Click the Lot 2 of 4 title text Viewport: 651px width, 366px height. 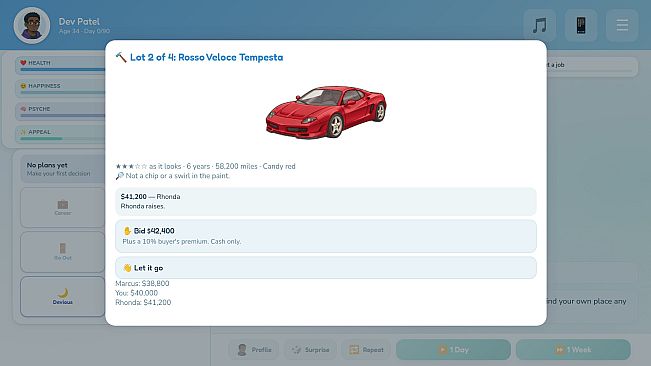(x=206, y=57)
